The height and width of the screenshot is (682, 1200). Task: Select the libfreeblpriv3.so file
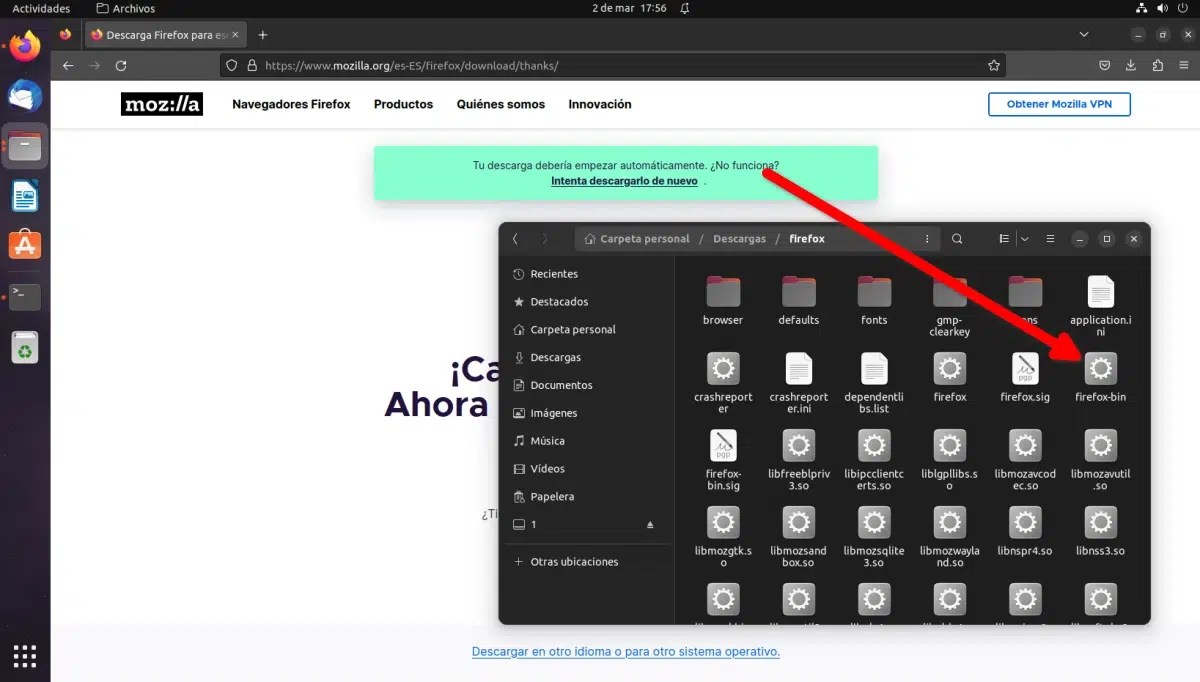point(799,461)
